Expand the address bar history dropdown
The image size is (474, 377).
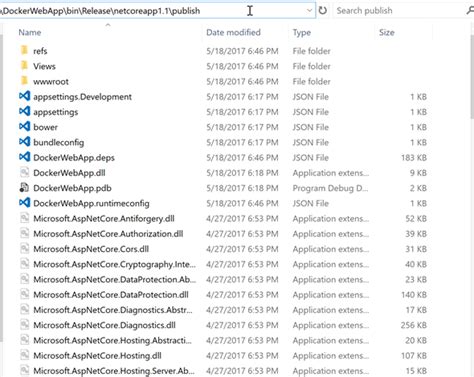pyautogui.click(x=309, y=11)
